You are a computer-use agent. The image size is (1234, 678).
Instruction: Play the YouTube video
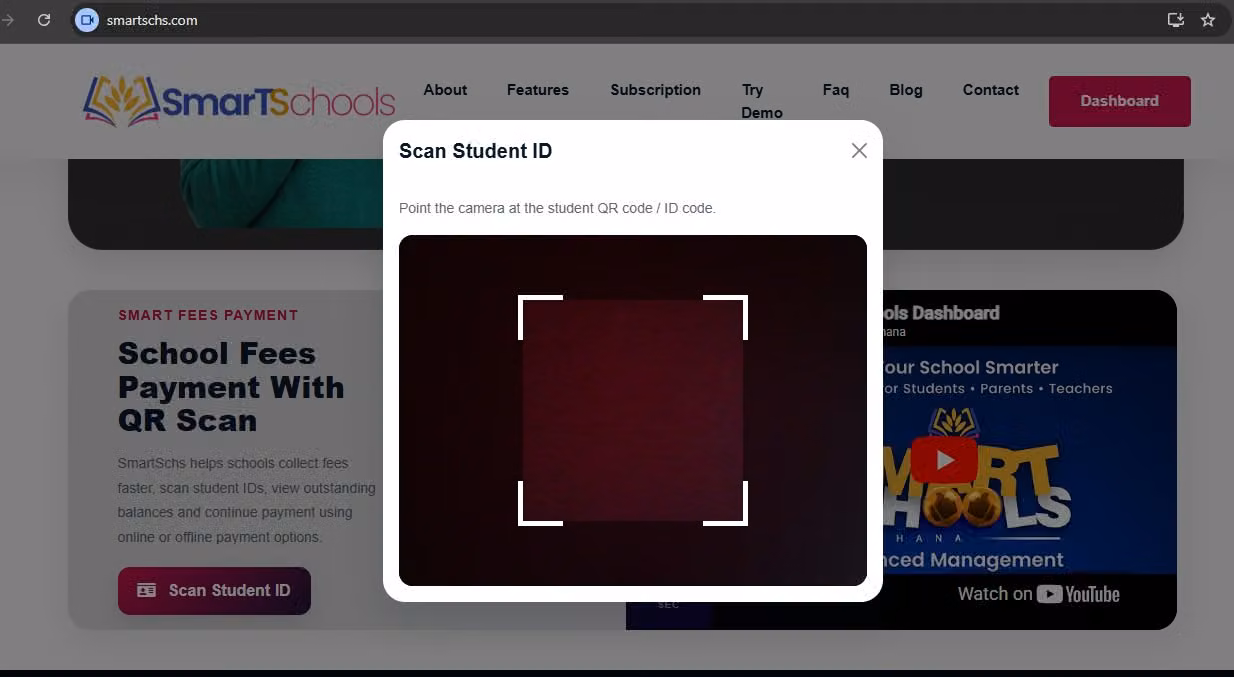click(x=944, y=460)
